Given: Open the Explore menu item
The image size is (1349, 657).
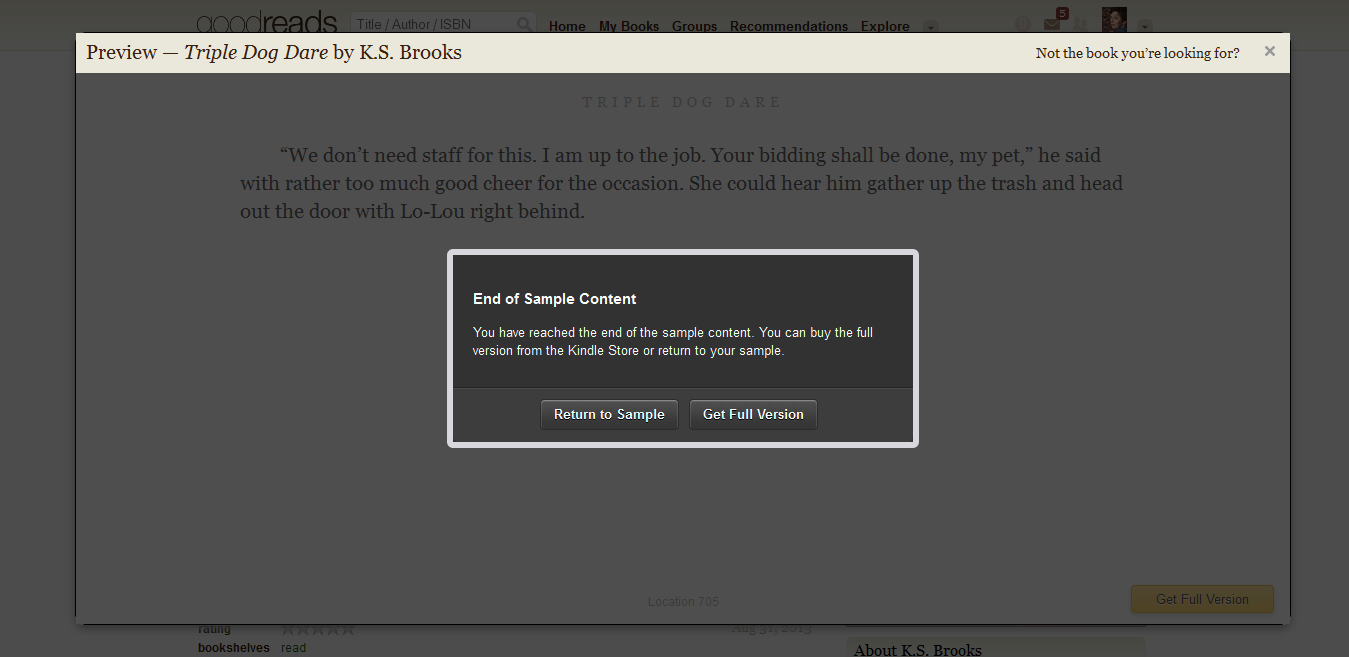Looking at the screenshot, I should click(x=885, y=26).
